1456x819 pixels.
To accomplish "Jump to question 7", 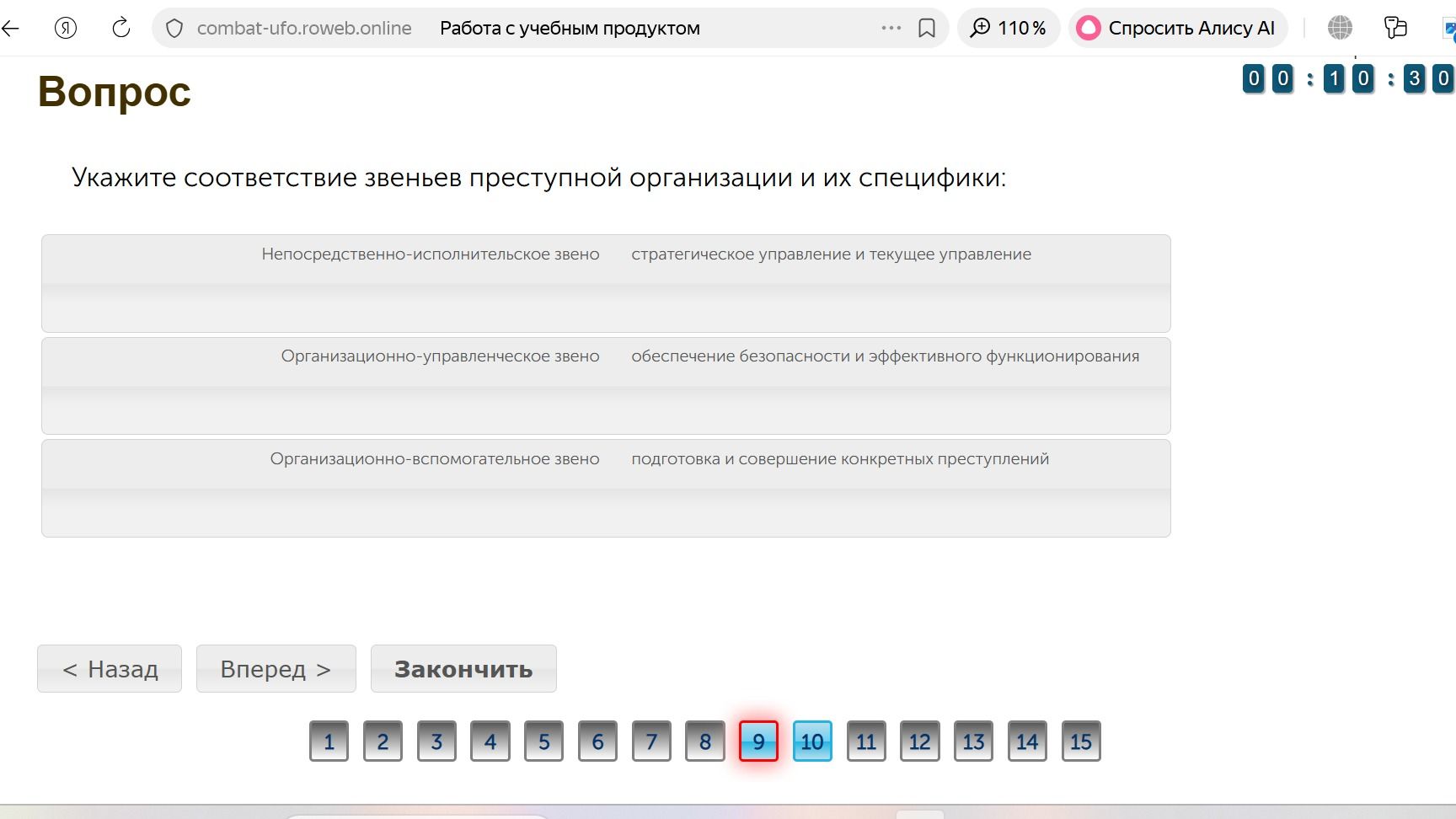I will click(651, 741).
